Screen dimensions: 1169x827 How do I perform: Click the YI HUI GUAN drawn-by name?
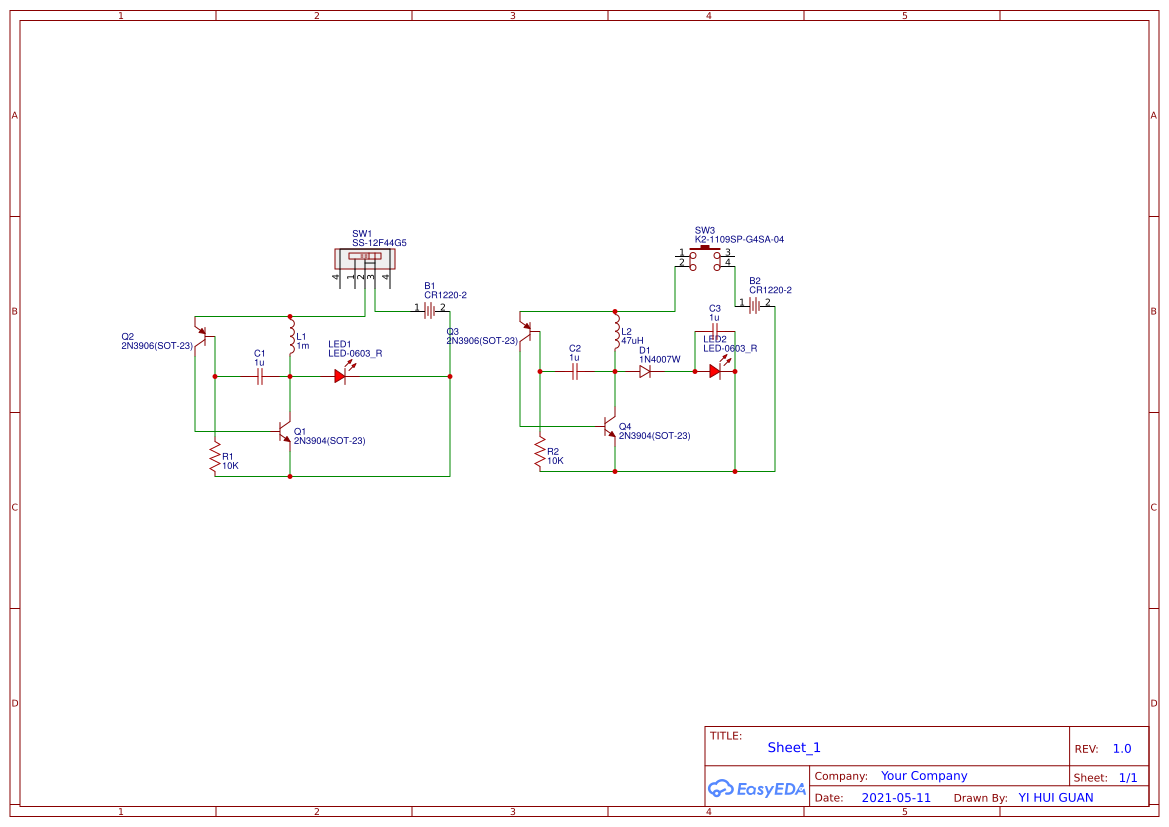pyautogui.click(x=1055, y=798)
